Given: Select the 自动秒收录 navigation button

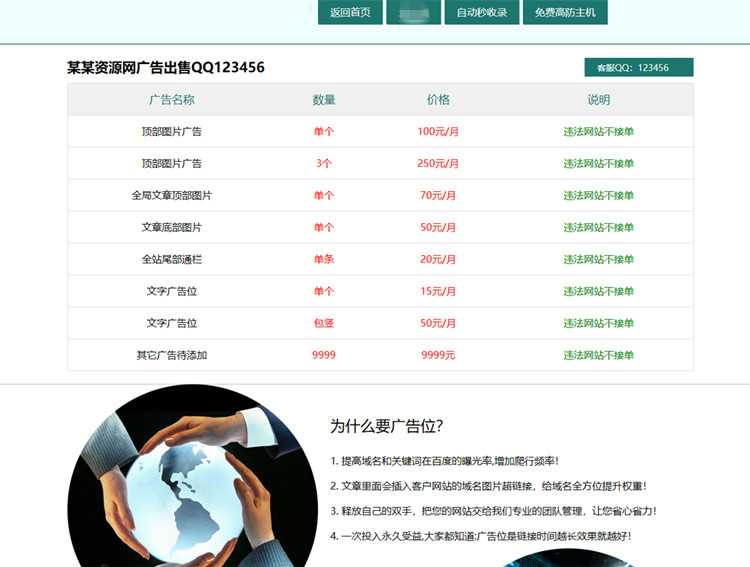Looking at the screenshot, I should [x=482, y=12].
